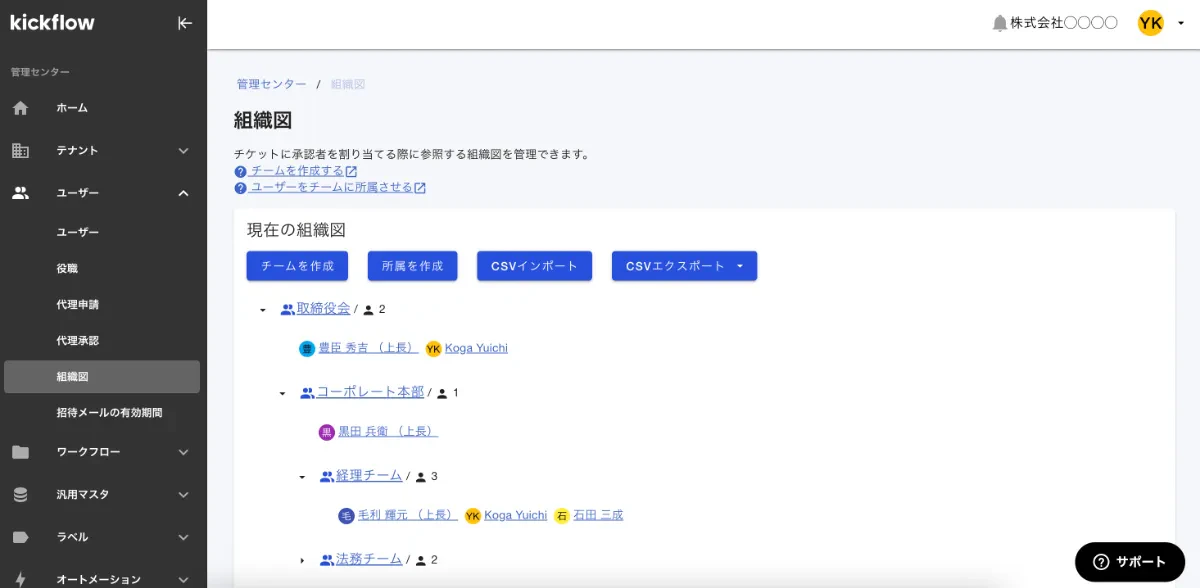Screen dimensions: 1200x588
Task: Click the CSVインポート button
Action: [534, 266]
